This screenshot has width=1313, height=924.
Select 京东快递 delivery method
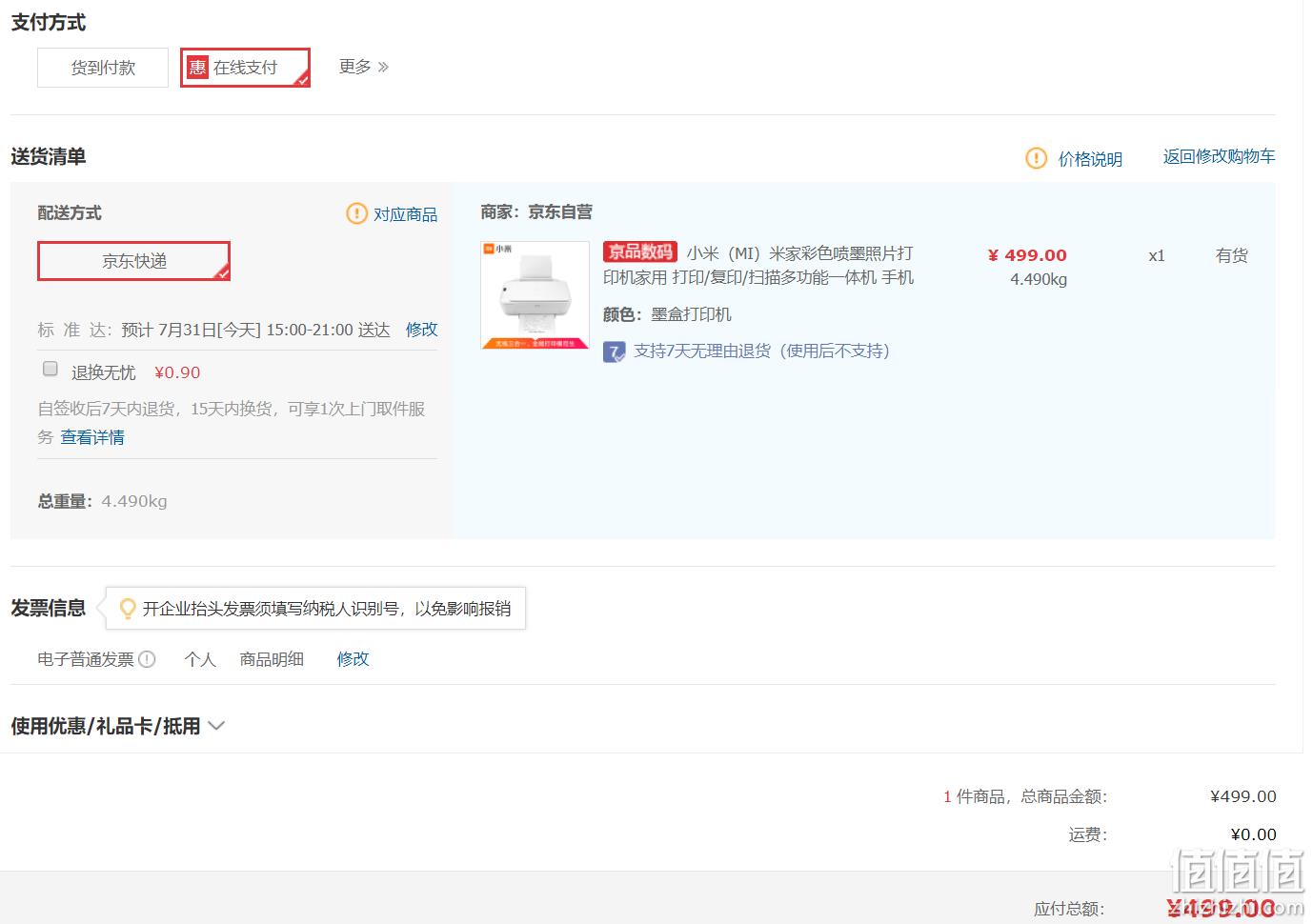[x=134, y=261]
